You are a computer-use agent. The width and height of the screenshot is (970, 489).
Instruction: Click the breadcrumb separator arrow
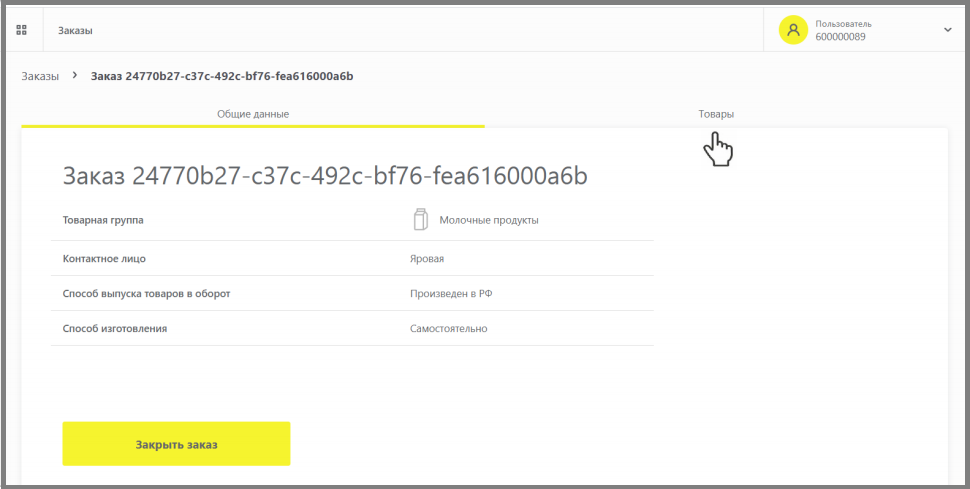[x=75, y=75]
